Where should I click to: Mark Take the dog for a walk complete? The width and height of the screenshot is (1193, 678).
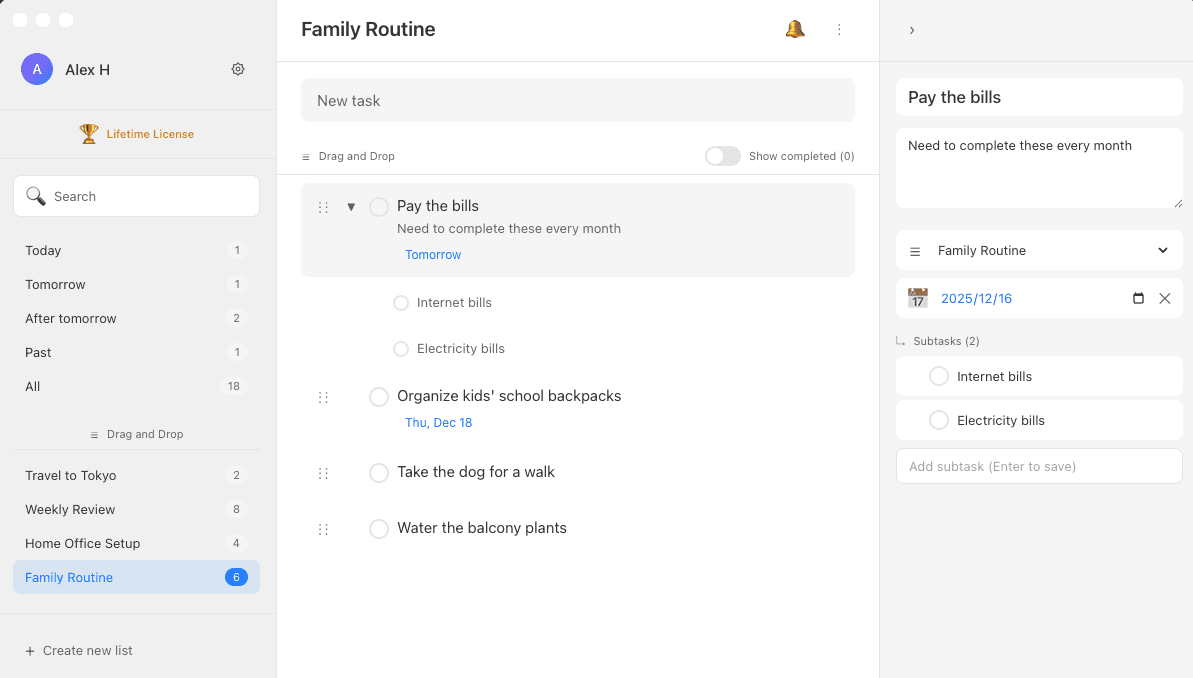(x=379, y=472)
